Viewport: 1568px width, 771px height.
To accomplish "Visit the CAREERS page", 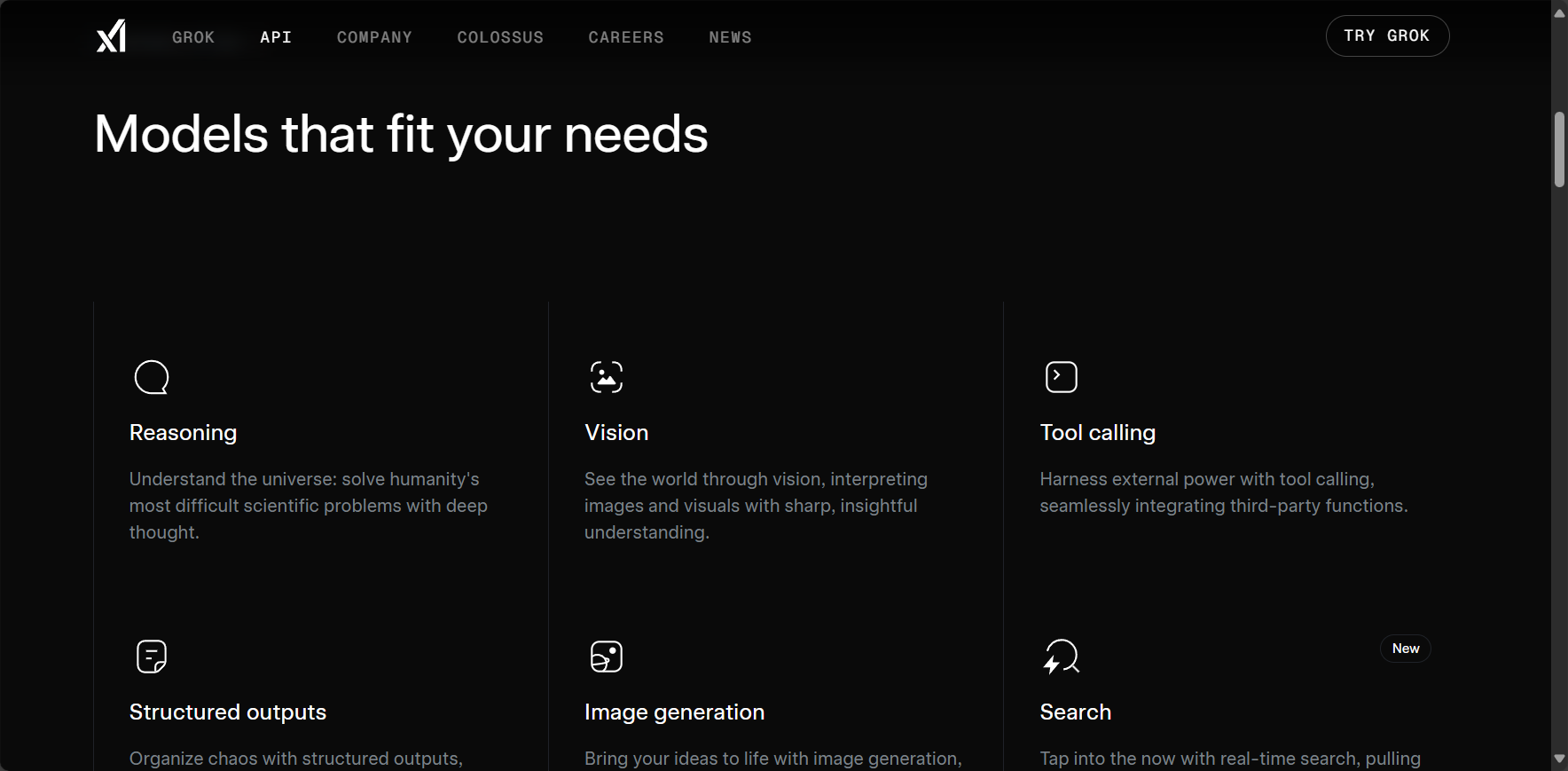I will pyautogui.click(x=626, y=37).
